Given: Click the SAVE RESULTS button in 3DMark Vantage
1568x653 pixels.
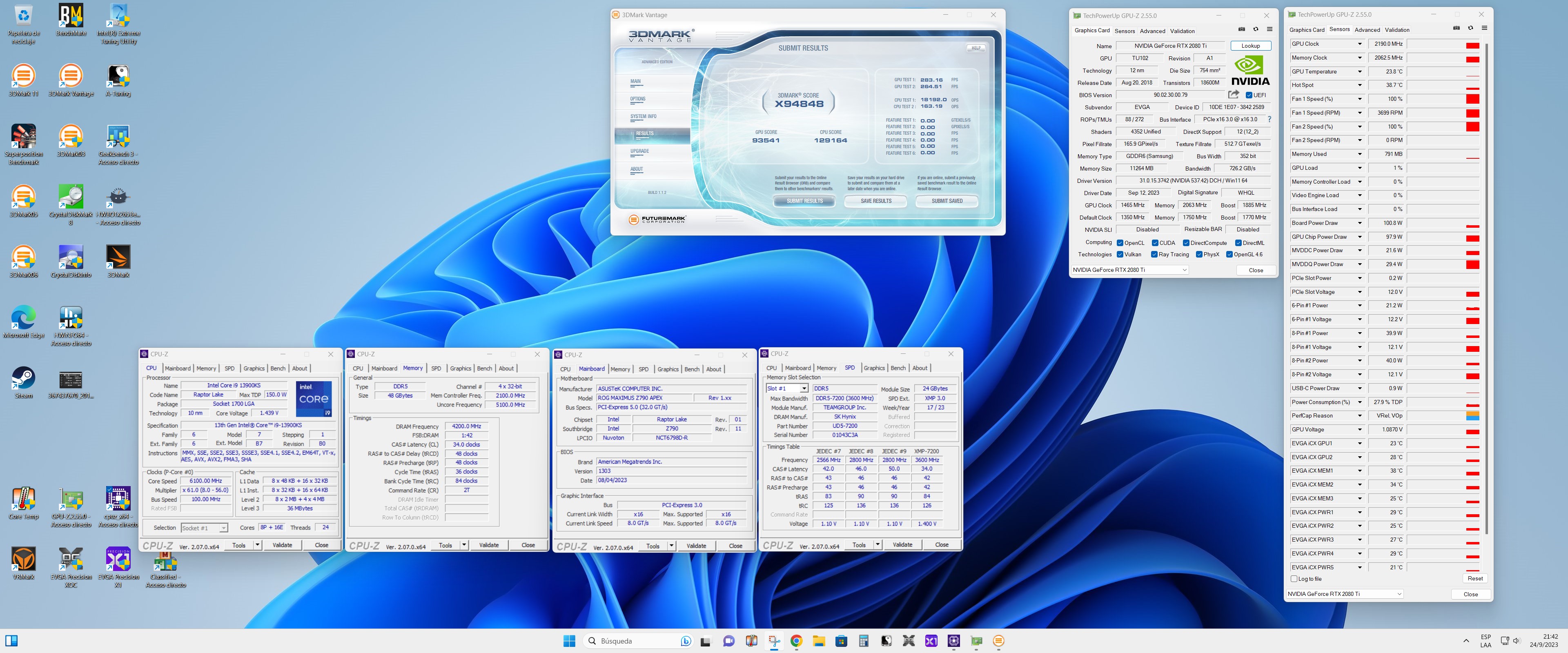Looking at the screenshot, I should pyautogui.click(x=875, y=201).
